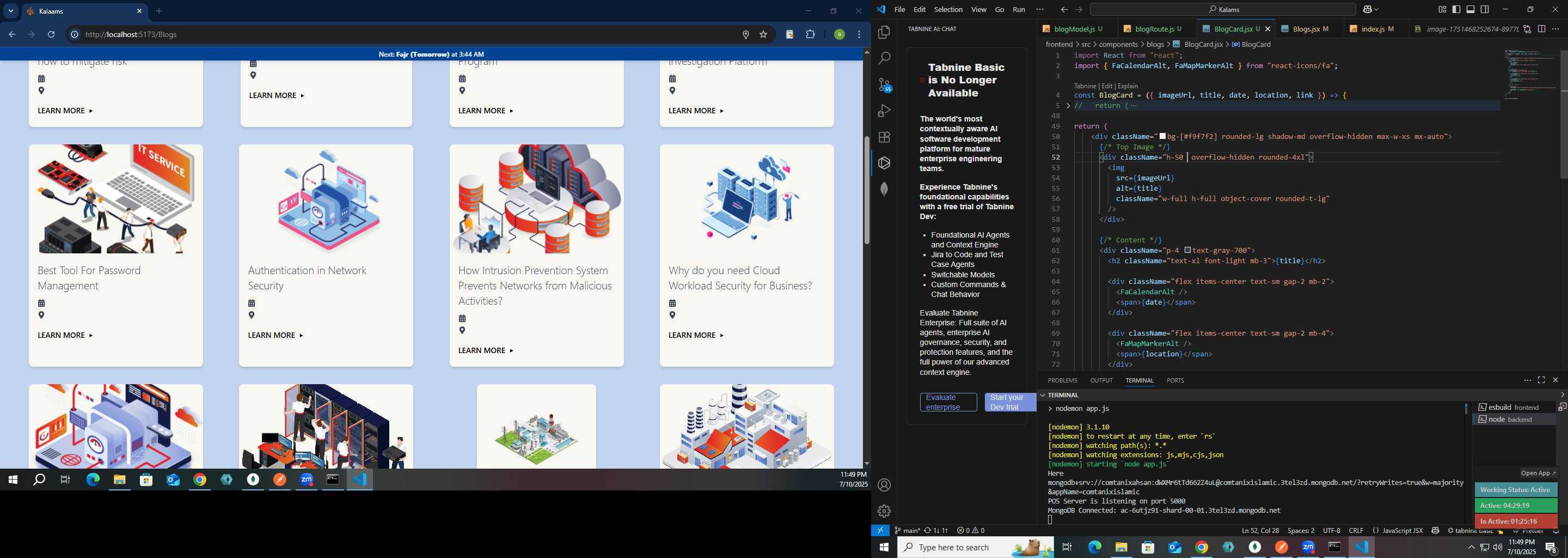
Task: Go forward in VS Code editor history
Action: tap(1079, 10)
